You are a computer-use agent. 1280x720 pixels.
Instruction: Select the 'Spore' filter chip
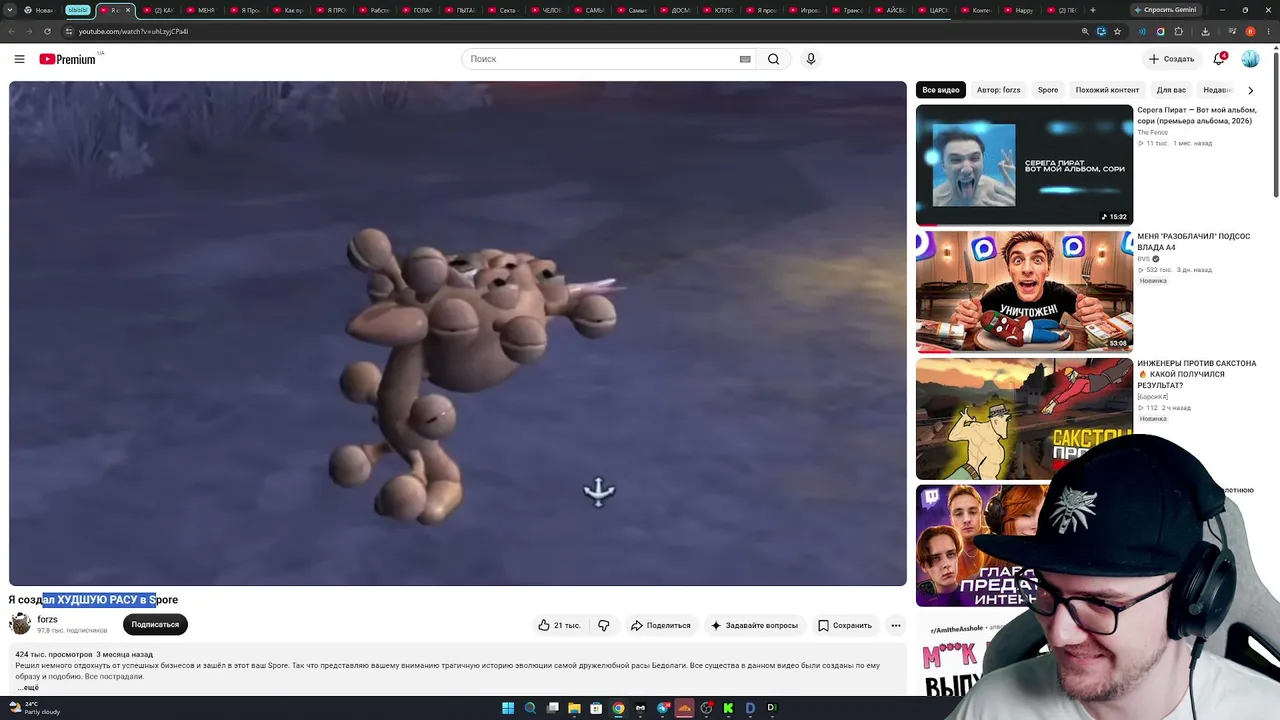[x=1048, y=90]
